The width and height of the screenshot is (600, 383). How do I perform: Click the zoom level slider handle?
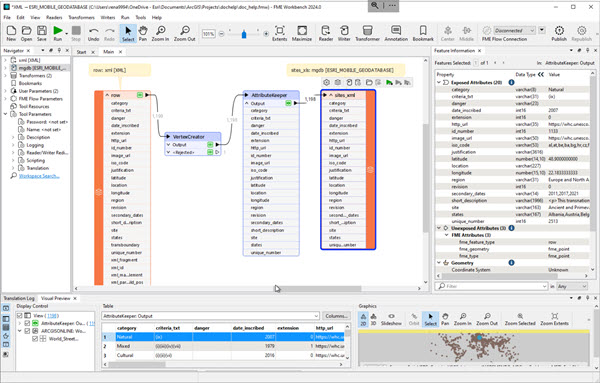(x=244, y=34)
